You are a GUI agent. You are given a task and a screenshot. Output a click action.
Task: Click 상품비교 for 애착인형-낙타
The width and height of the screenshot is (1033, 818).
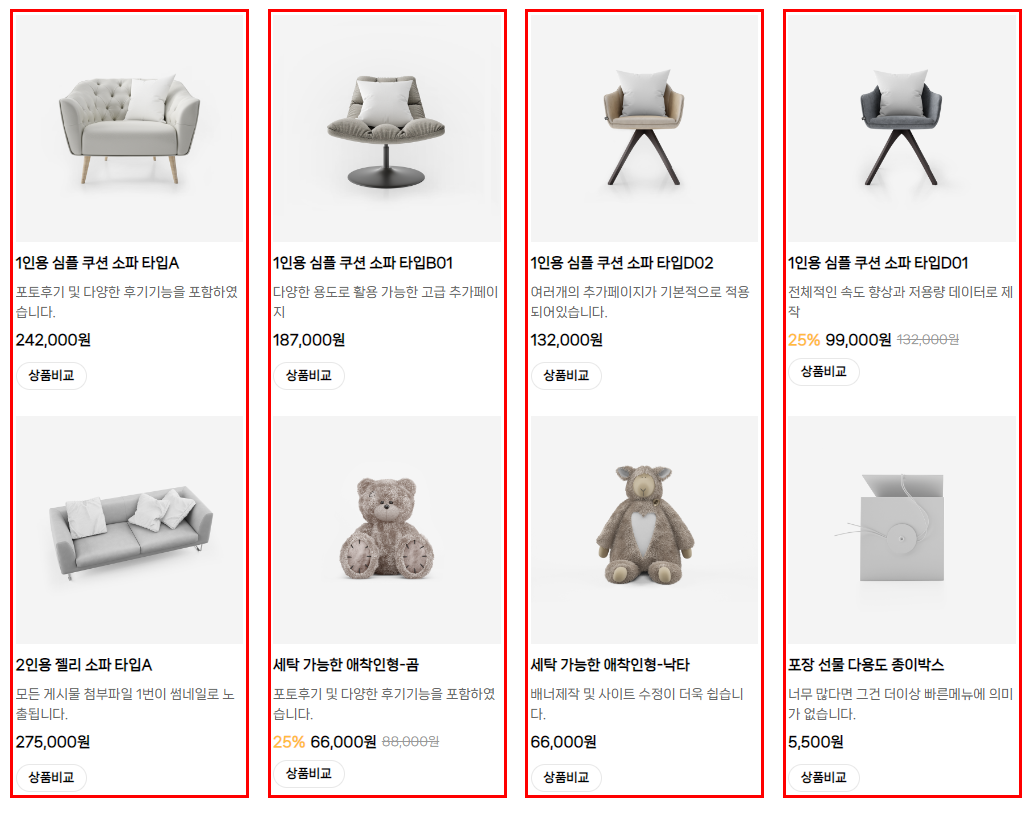click(x=567, y=777)
